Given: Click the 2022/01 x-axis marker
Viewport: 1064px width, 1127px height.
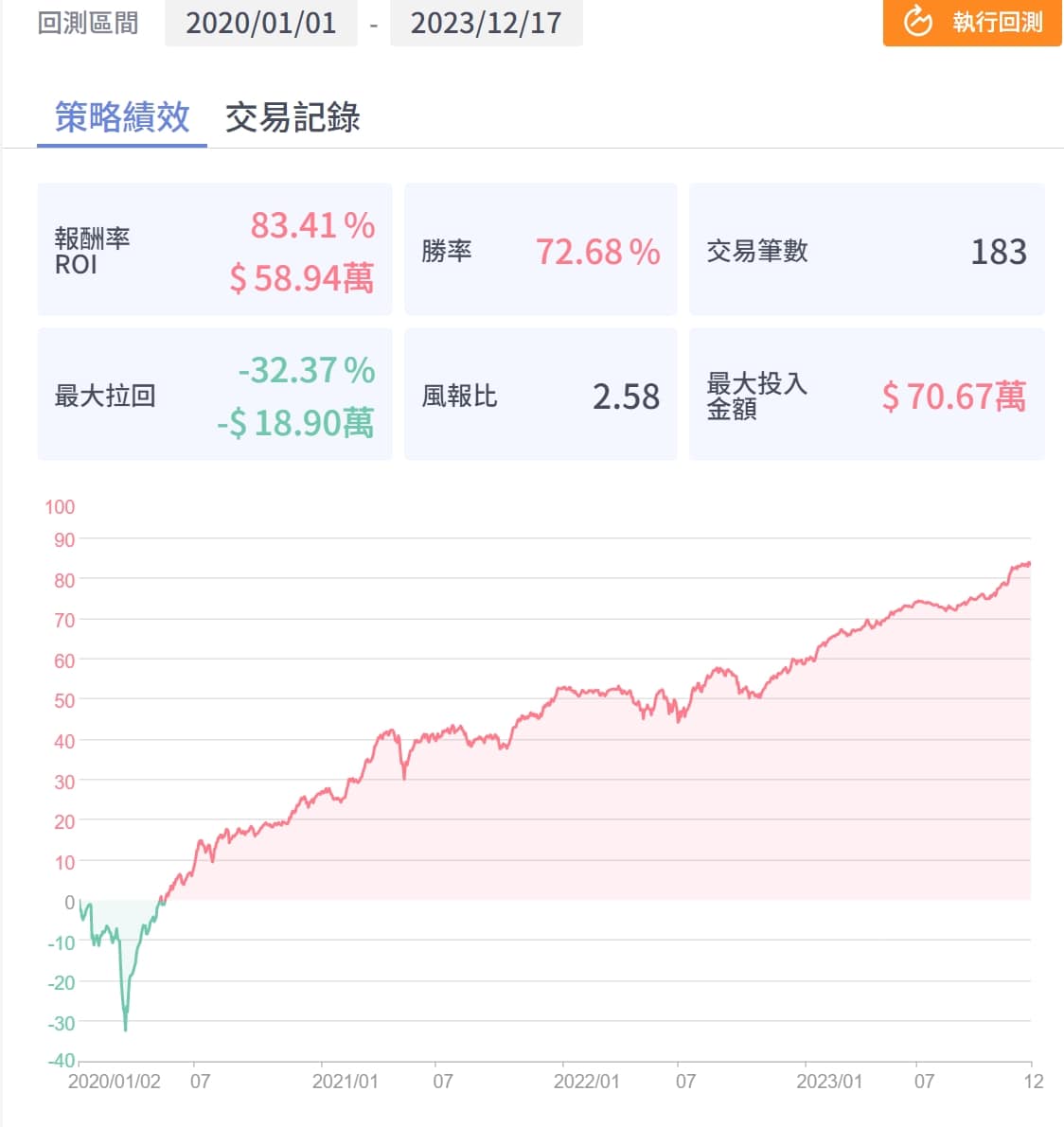Looking at the screenshot, I should [x=586, y=1081].
